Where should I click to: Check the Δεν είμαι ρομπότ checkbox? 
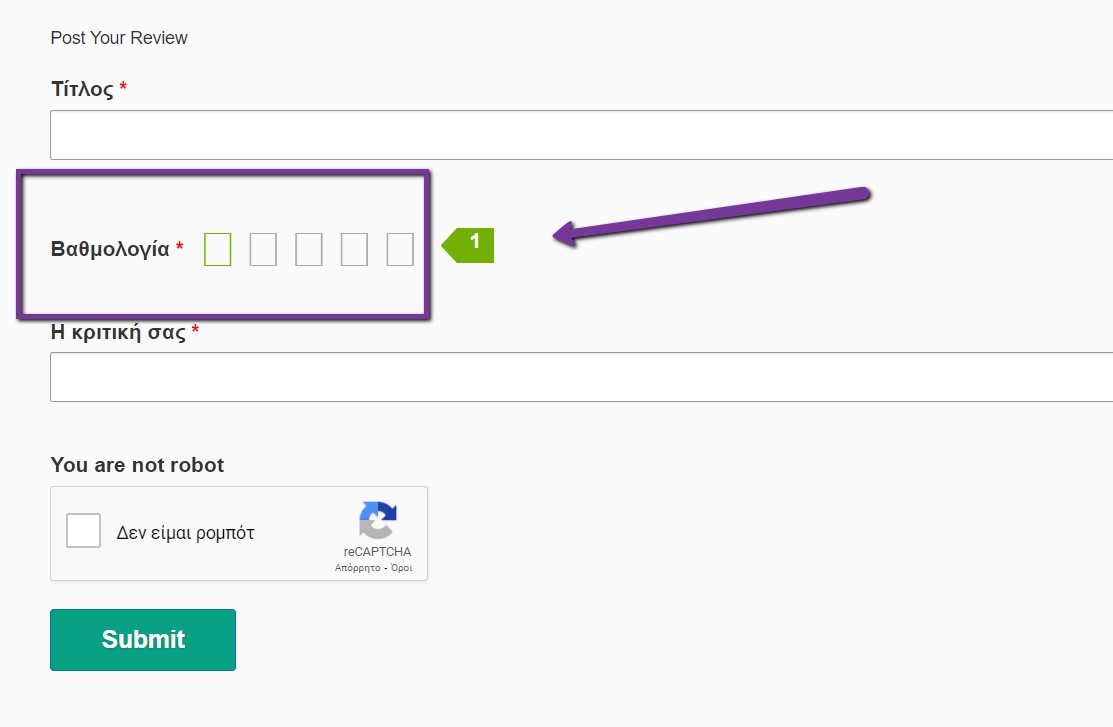(x=84, y=531)
